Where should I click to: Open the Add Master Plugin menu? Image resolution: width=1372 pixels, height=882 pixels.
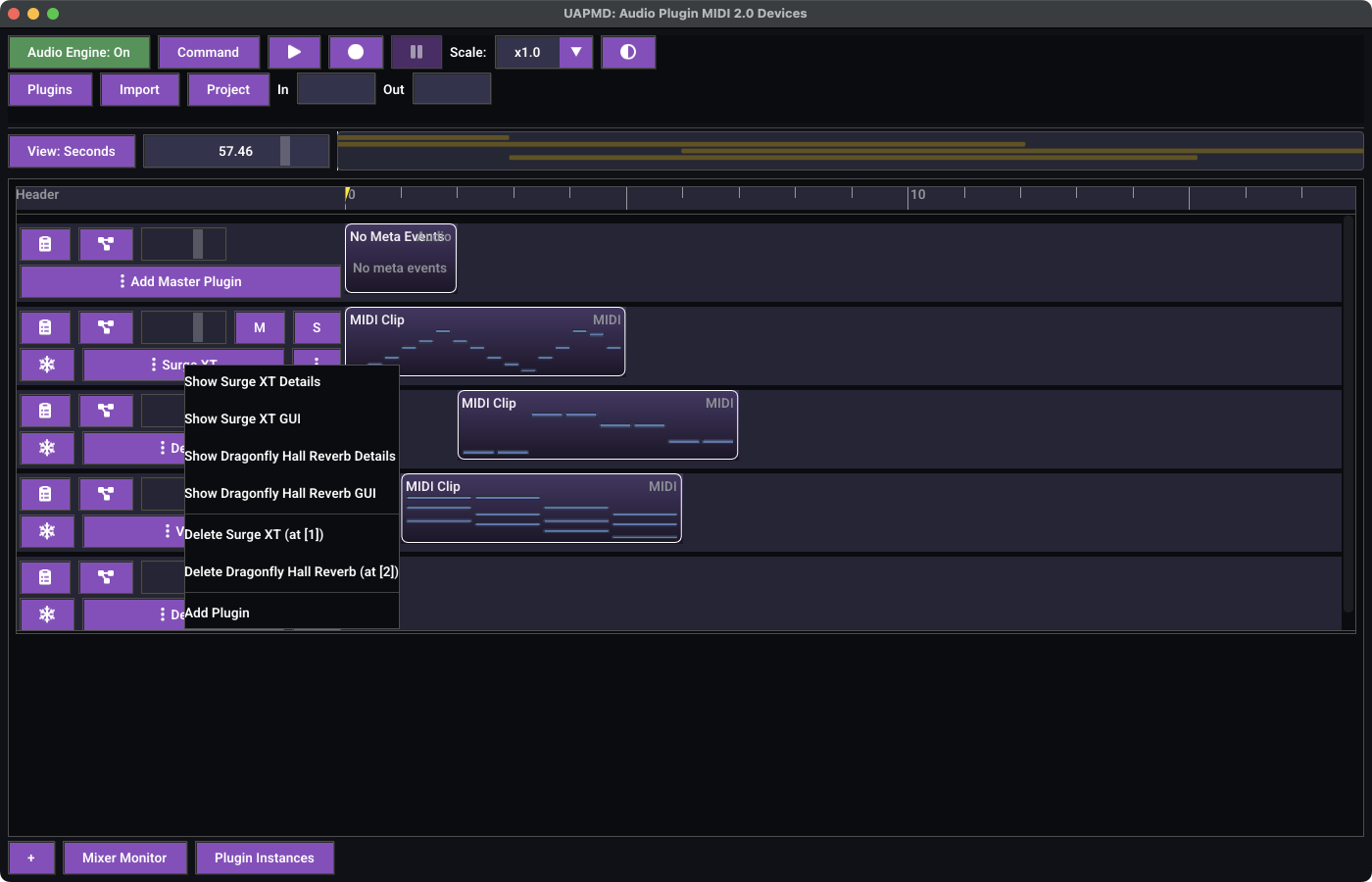click(x=180, y=281)
